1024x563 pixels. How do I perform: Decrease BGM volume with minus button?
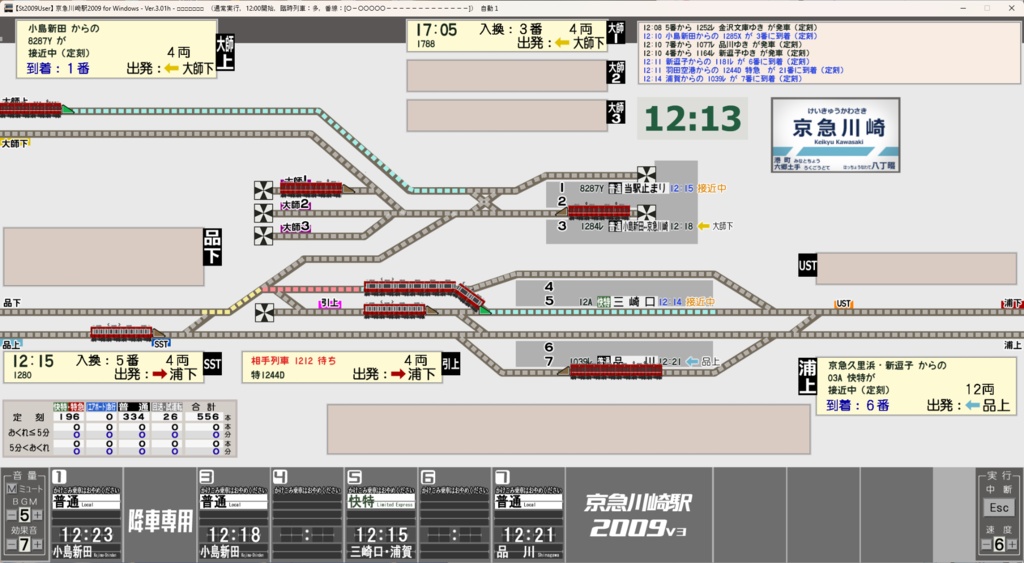[x=11, y=515]
